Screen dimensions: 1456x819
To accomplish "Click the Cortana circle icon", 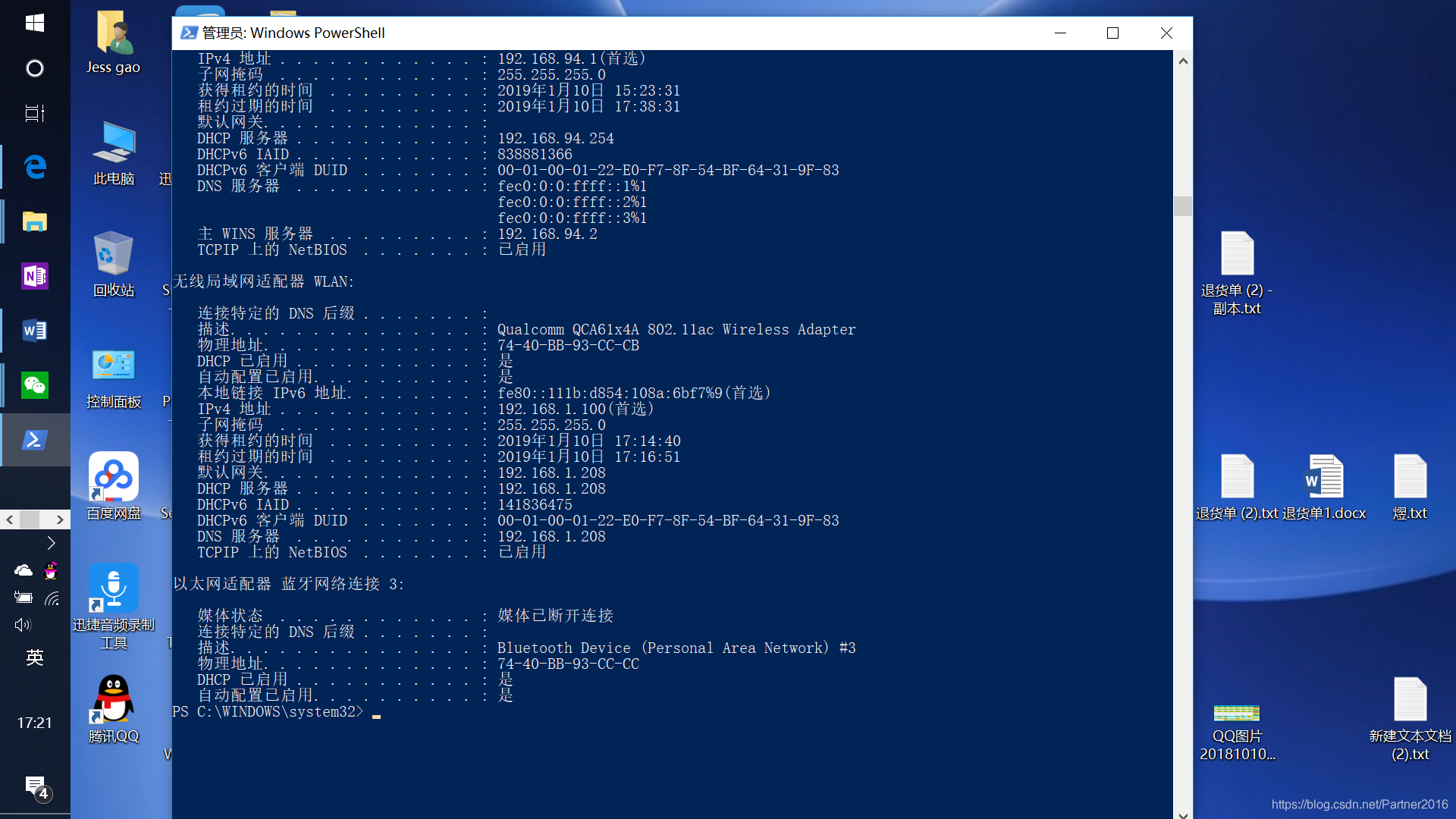I will point(35,68).
